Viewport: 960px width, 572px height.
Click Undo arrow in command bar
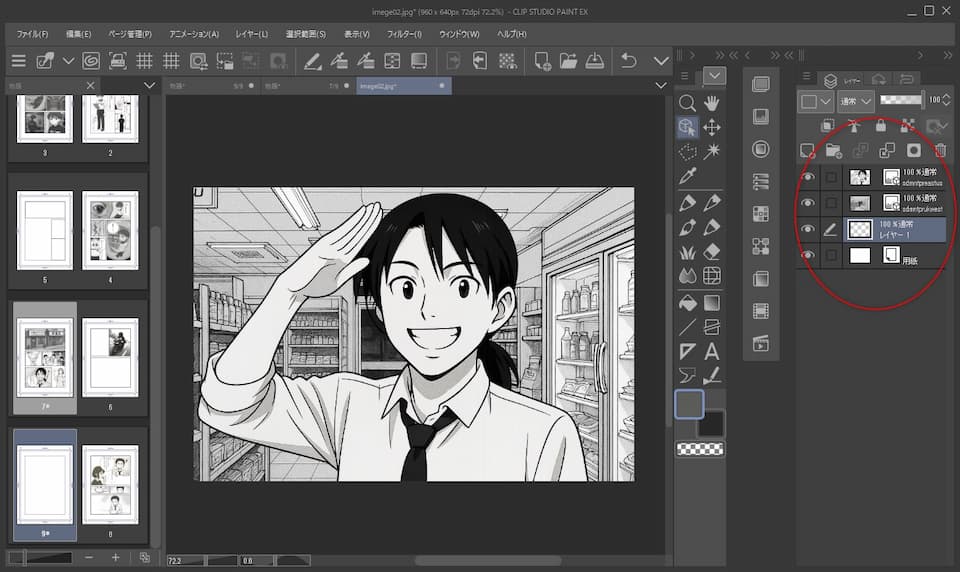pyautogui.click(x=629, y=61)
